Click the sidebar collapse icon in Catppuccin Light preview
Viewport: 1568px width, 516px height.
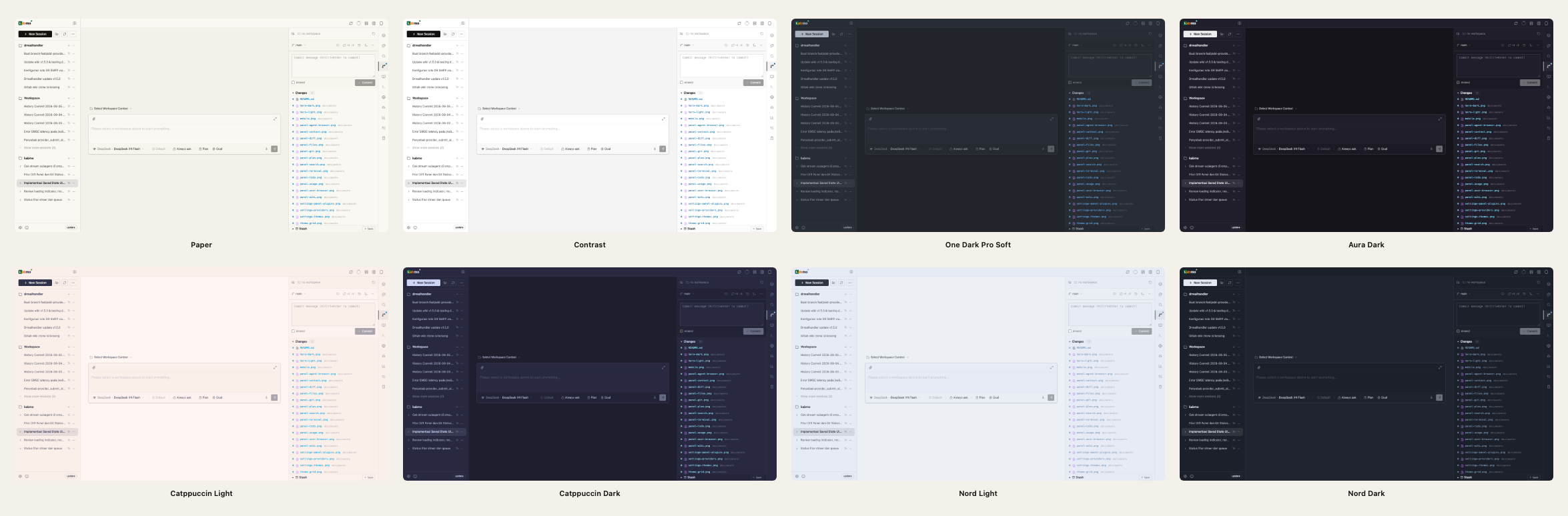tap(74, 272)
